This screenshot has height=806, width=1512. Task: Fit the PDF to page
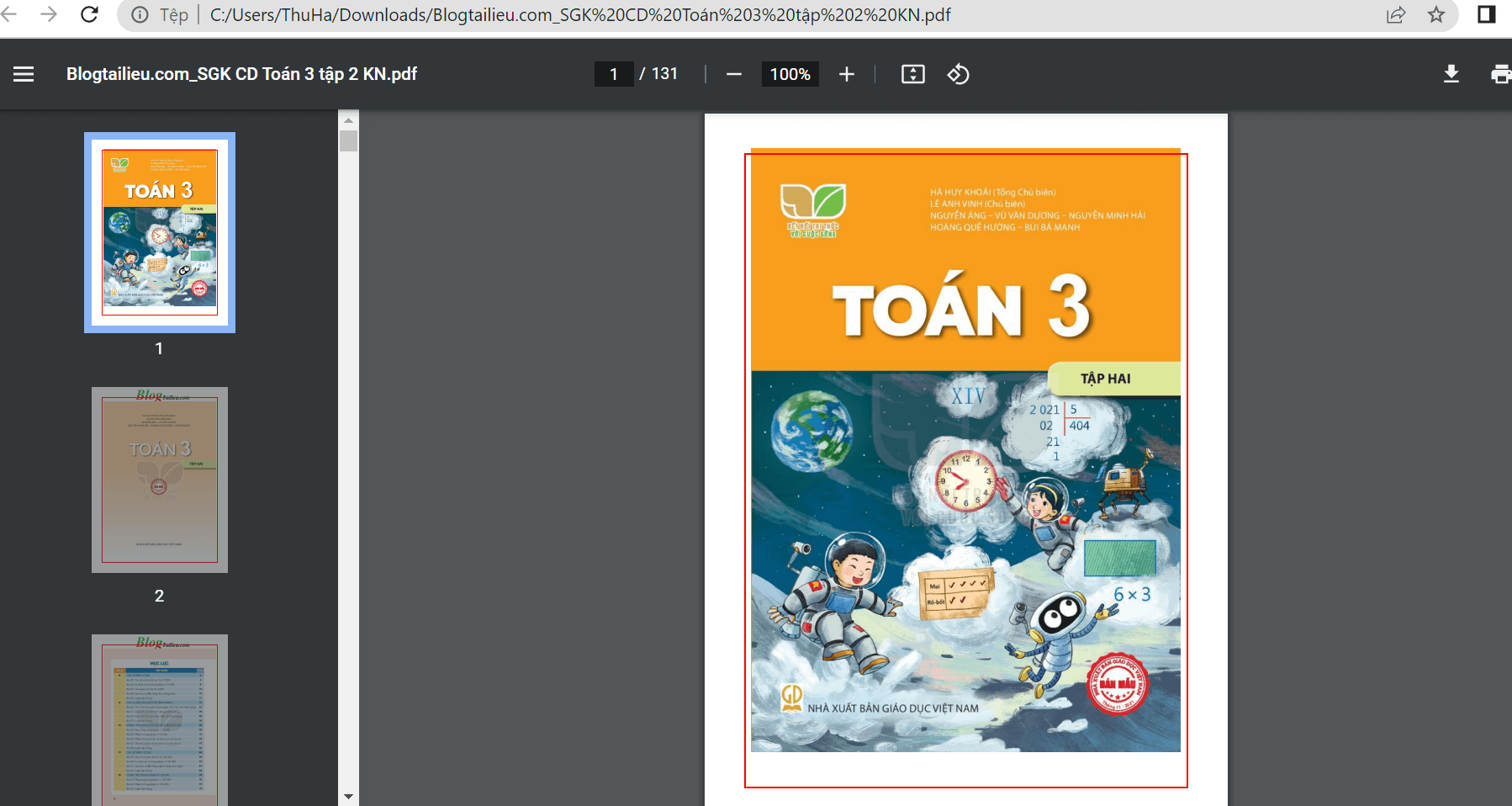click(x=913, y=74)
